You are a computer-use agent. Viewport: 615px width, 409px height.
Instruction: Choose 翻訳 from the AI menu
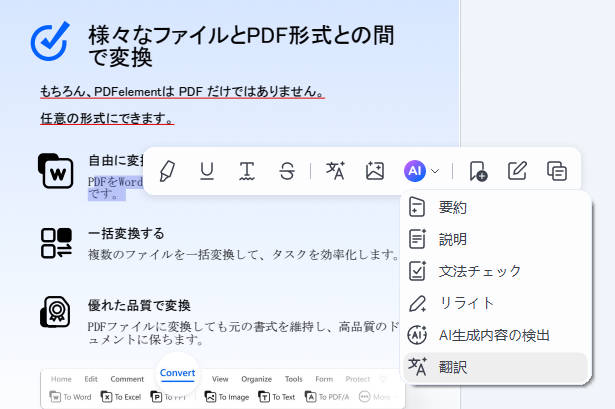(496, 367)
